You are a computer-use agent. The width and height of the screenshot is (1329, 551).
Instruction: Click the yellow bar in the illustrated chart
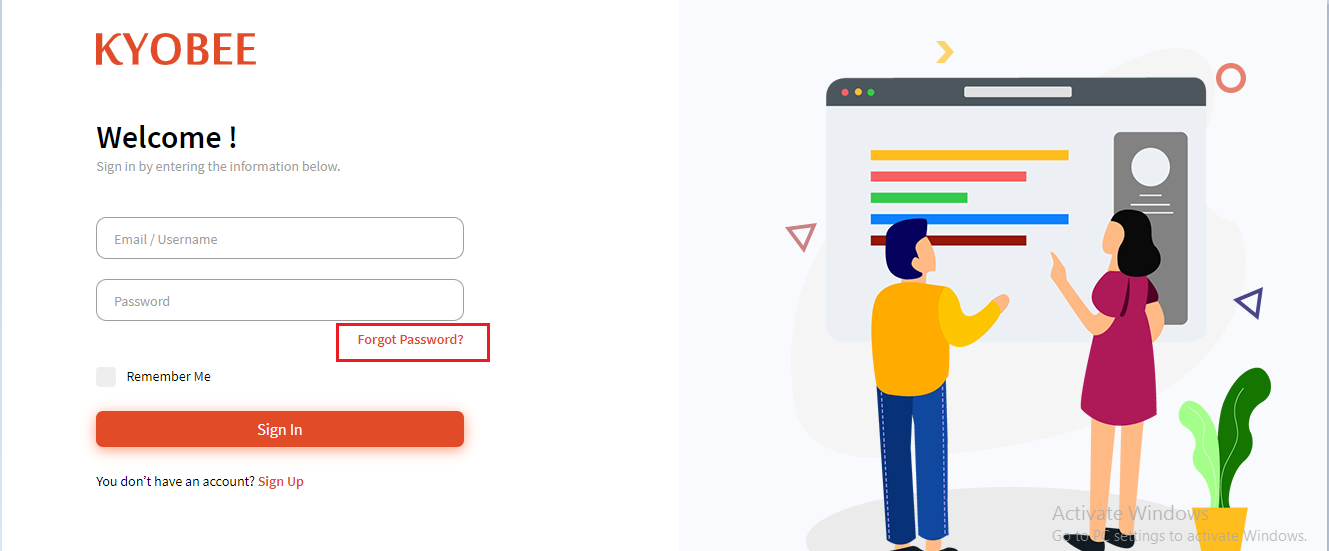click(x=969, y=155)
